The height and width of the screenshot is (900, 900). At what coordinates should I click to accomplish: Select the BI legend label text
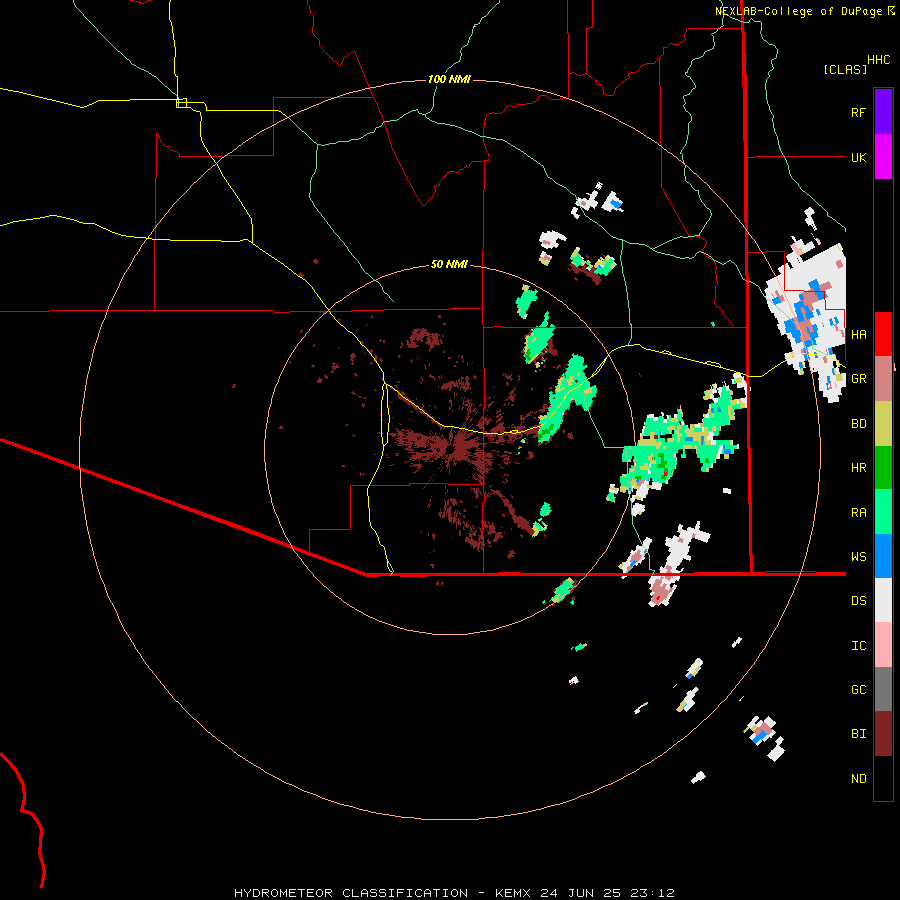[x=858, y=734]
